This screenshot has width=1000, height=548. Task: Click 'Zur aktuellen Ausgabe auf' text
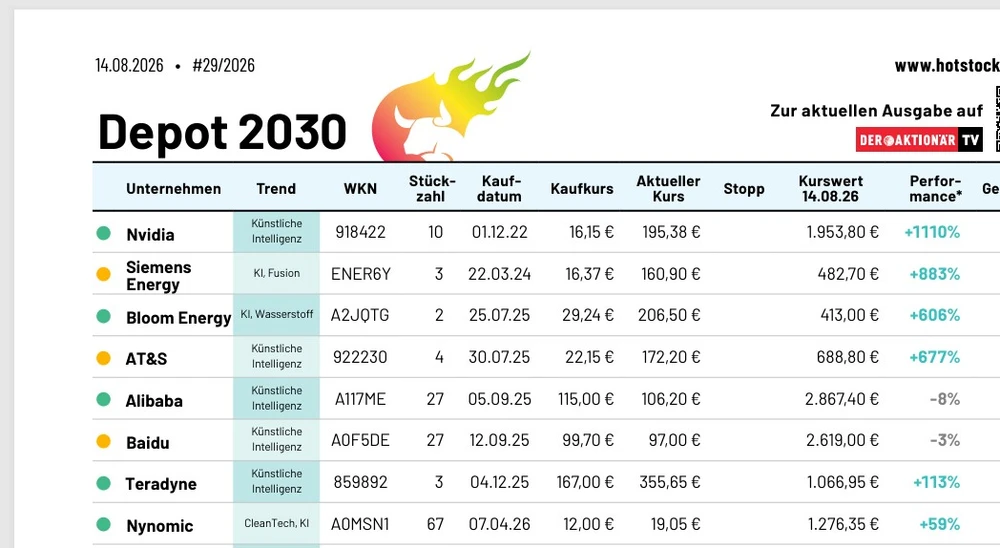[x=876, y=111]
